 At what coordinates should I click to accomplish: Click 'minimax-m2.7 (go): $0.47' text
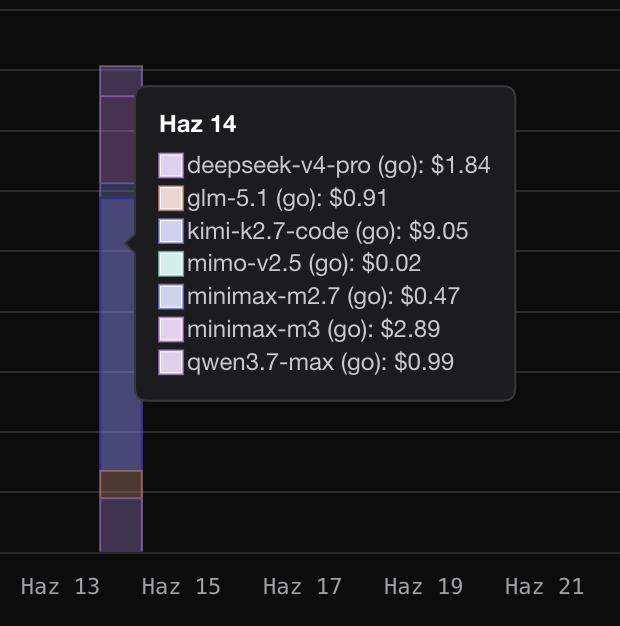click(x=323, y=297)
